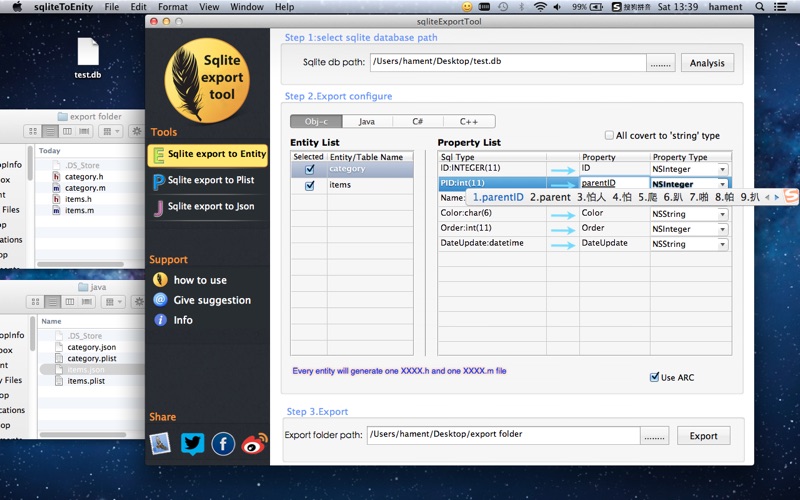
Task: Open arrange dropdown in java window
Action: tap(113, 302)
